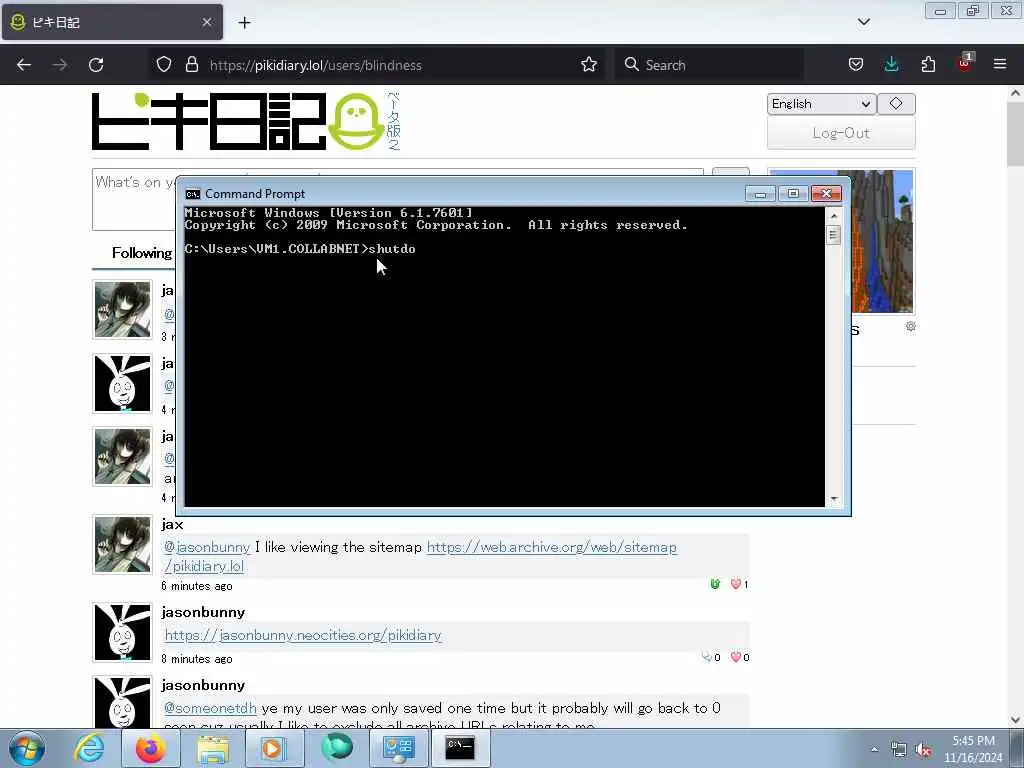View site security lock info
The width and height of the screenshot is (1024, 768).
coord(191,65)
